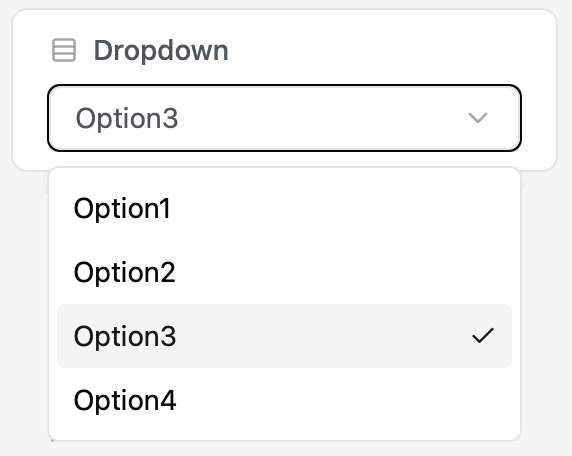Click the gray list icon in header
This screenshot has width=572, height=456.
click(x=64, y=50)
